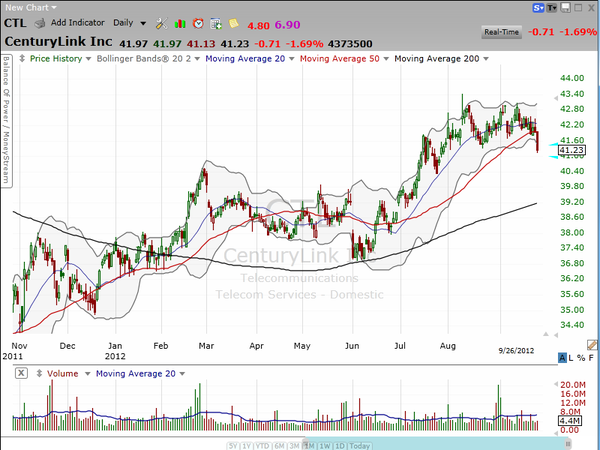Expand volume pane Moving Average 20 dropdown
600x450 pixels.
tap(182, 374)
